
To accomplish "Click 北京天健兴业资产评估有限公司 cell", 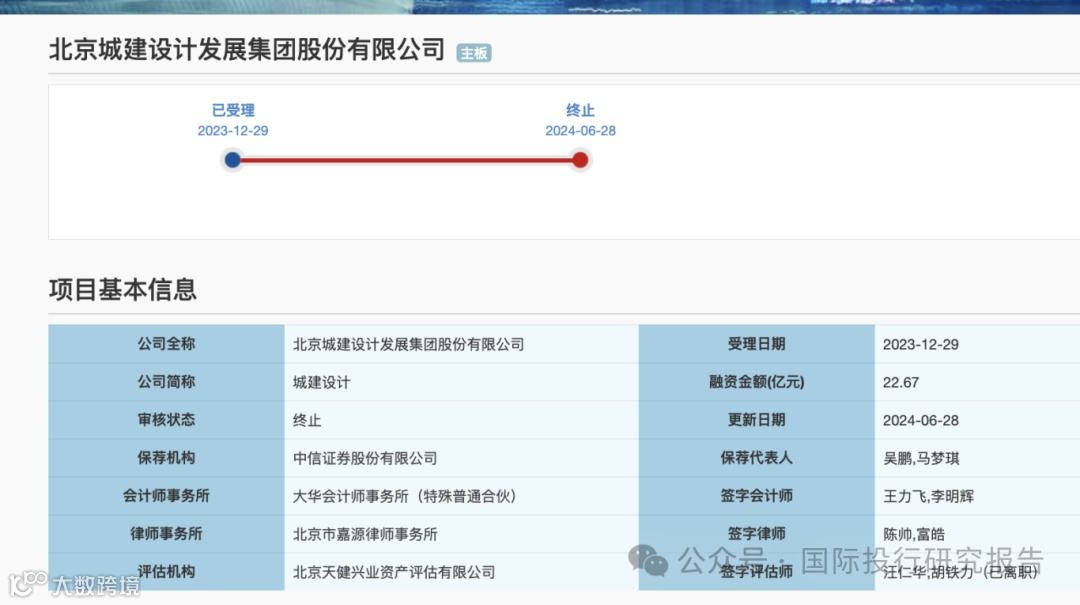I will tap(461, 571).
